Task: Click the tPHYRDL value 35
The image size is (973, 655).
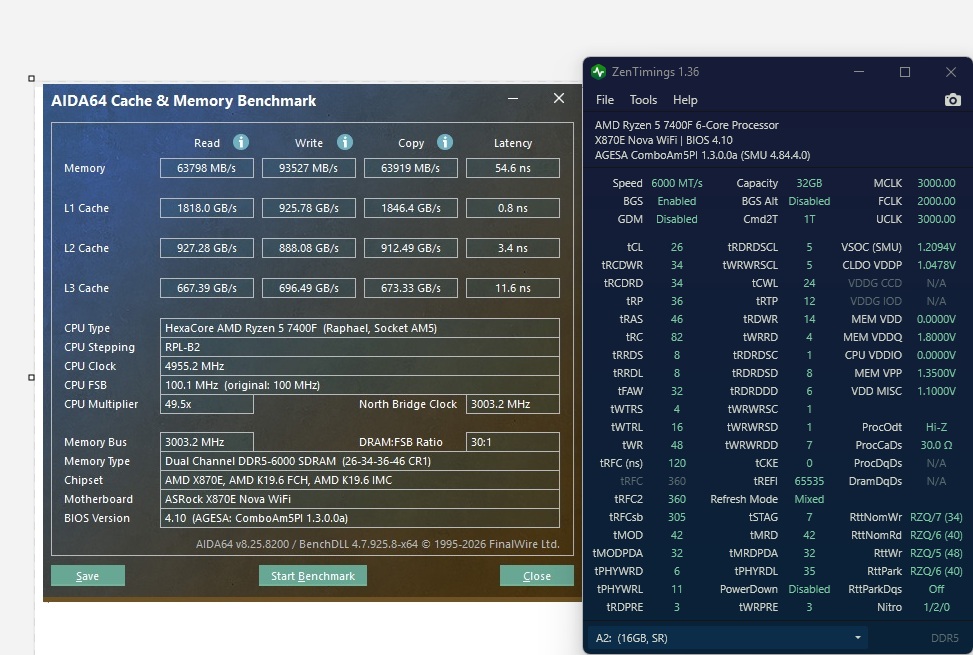Action: point(809,571)
